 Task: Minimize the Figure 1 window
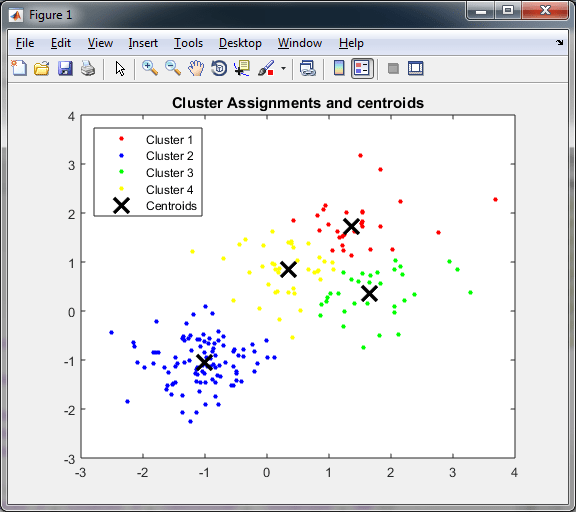[x=480, y=10]
